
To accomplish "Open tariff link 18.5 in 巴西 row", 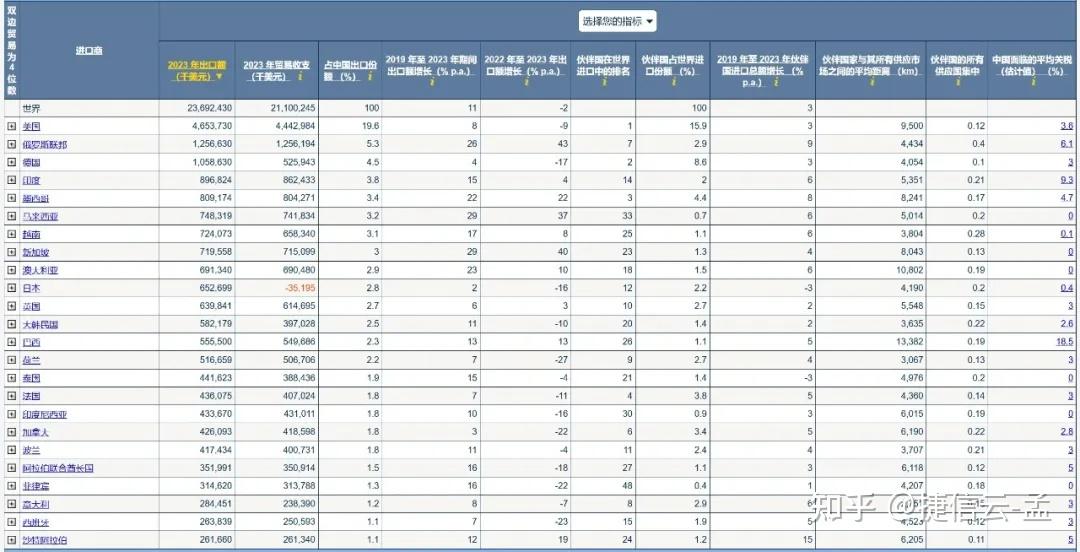I will (x=1065, y=342).
